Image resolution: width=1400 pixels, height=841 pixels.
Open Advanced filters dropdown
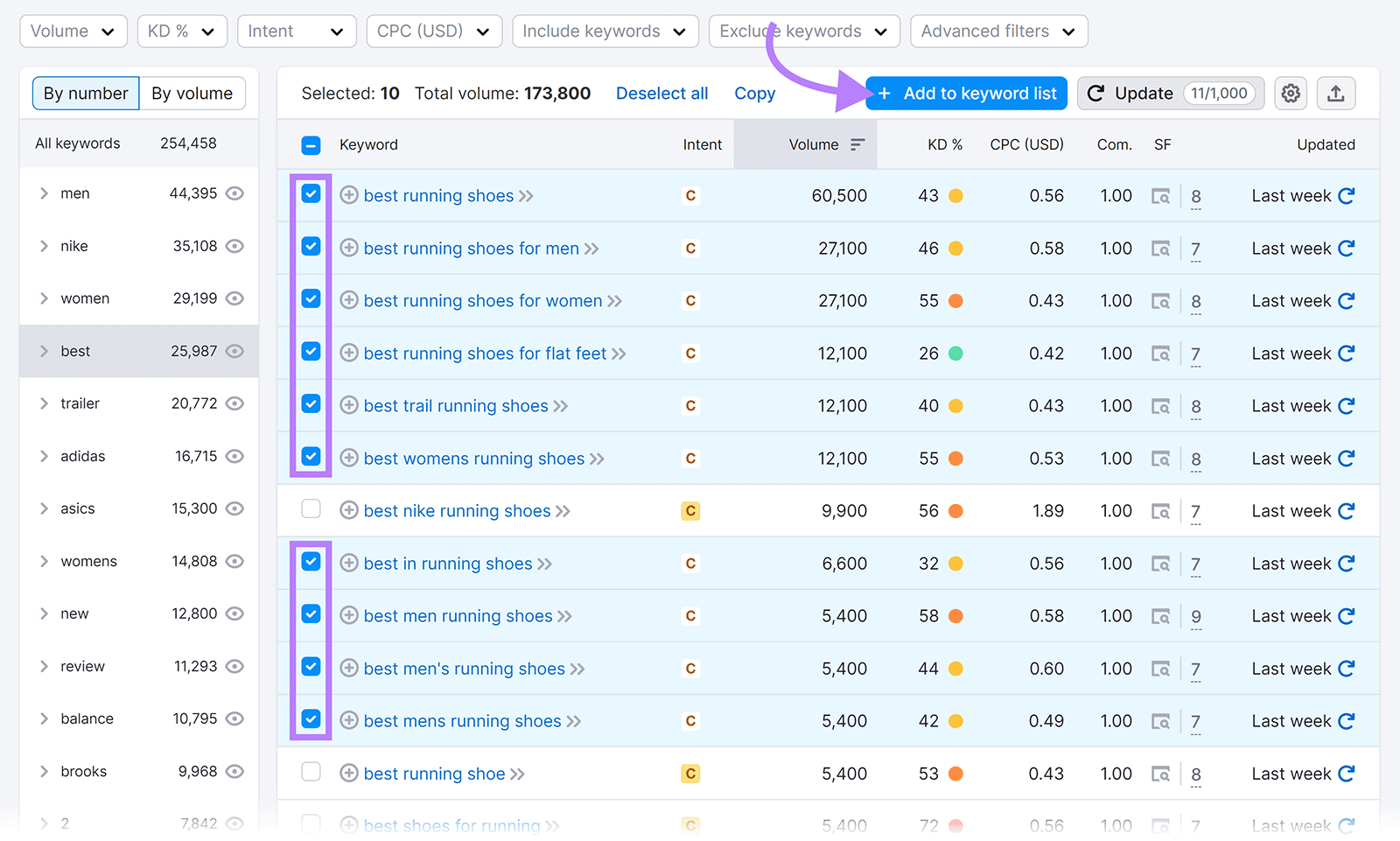999,32
